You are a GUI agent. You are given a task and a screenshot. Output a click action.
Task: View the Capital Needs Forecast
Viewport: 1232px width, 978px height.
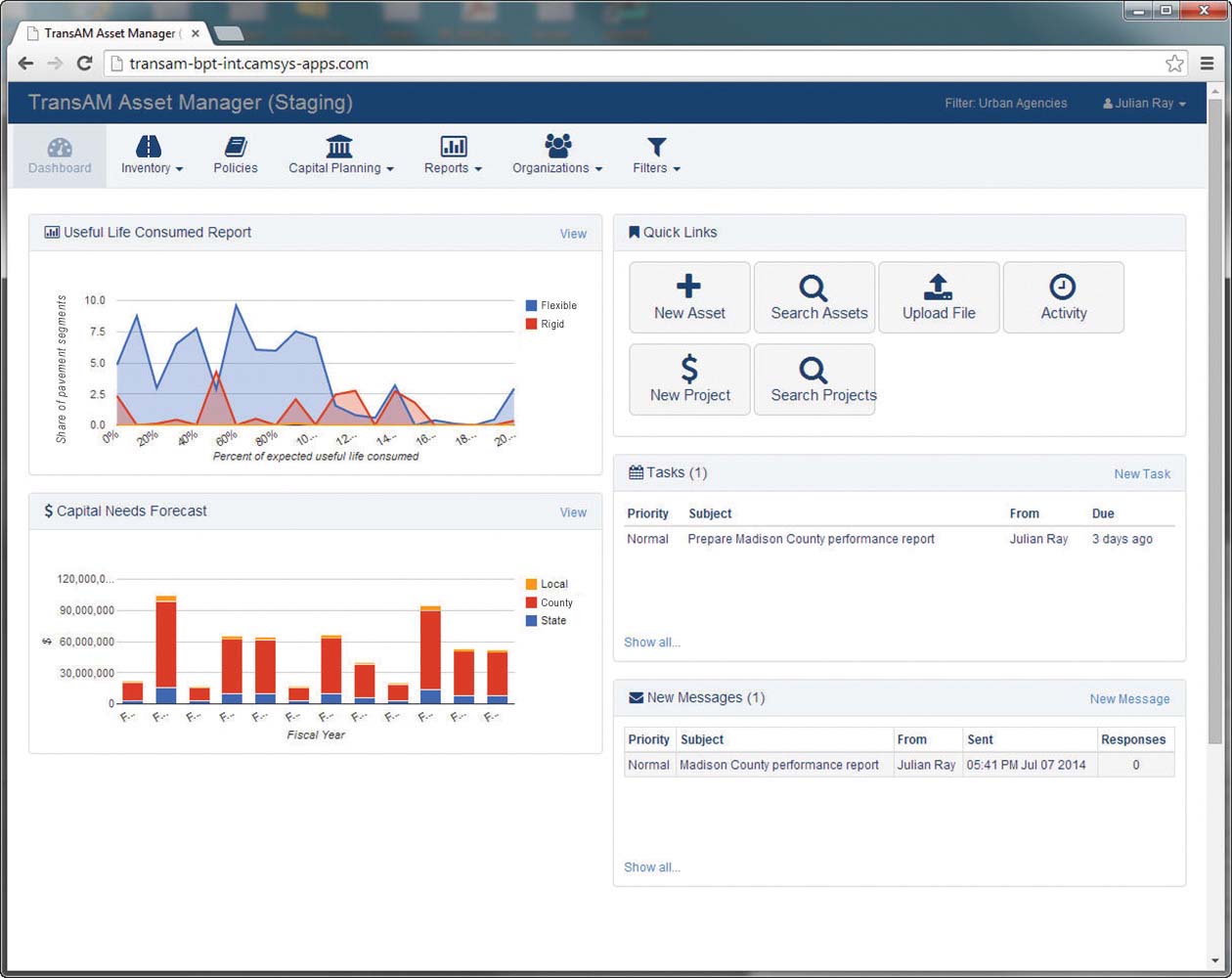point(573,512)
